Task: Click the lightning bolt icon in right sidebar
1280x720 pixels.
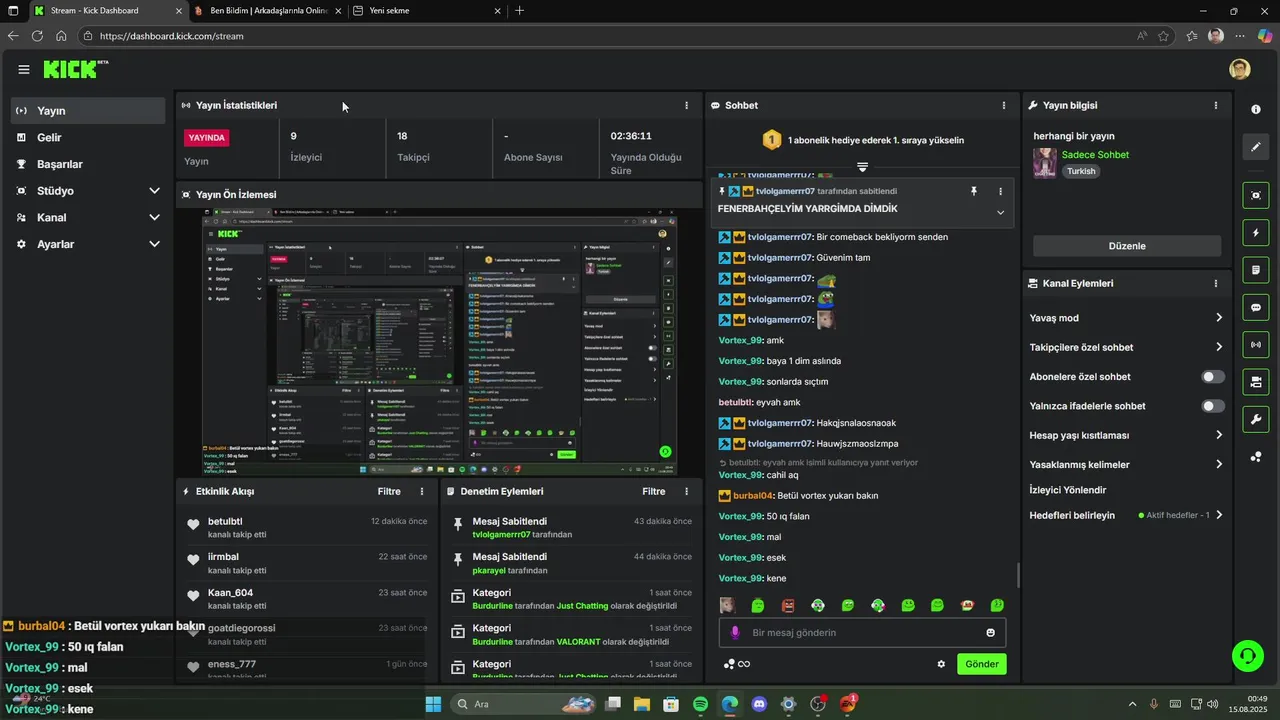Action: pos(1256,233)
